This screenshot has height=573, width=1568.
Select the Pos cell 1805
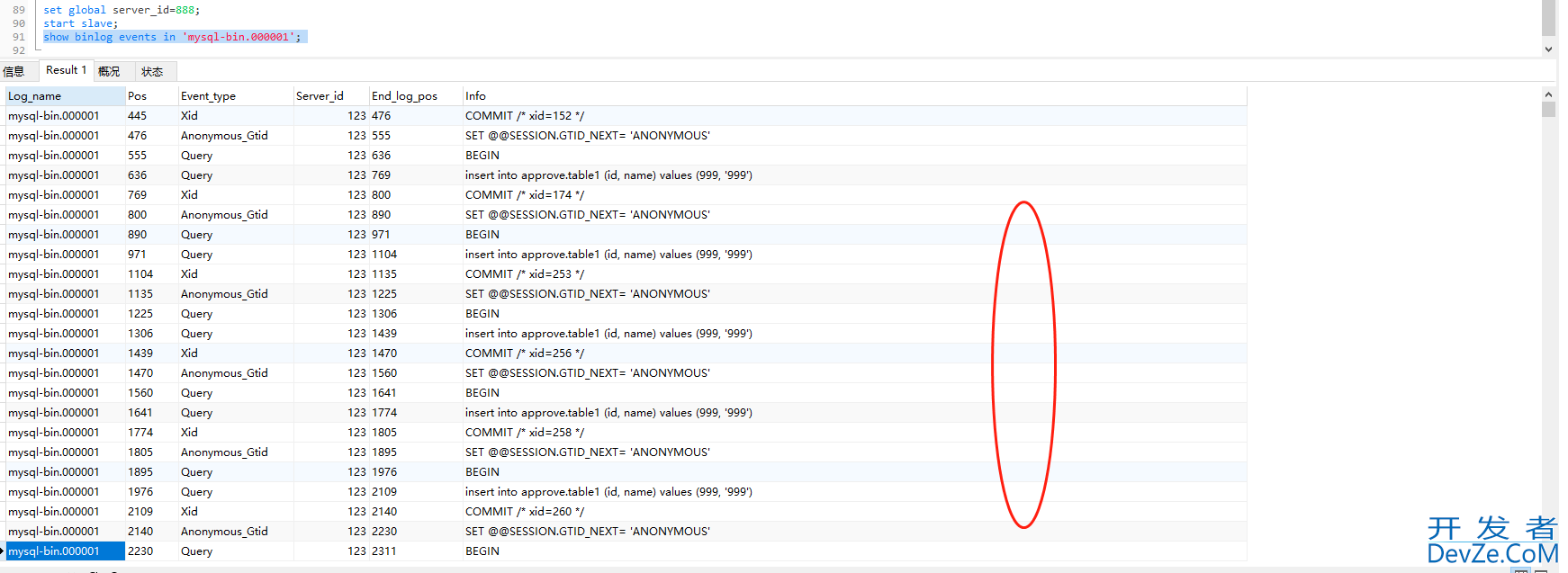pyautogui.click(x=151, y=452)
